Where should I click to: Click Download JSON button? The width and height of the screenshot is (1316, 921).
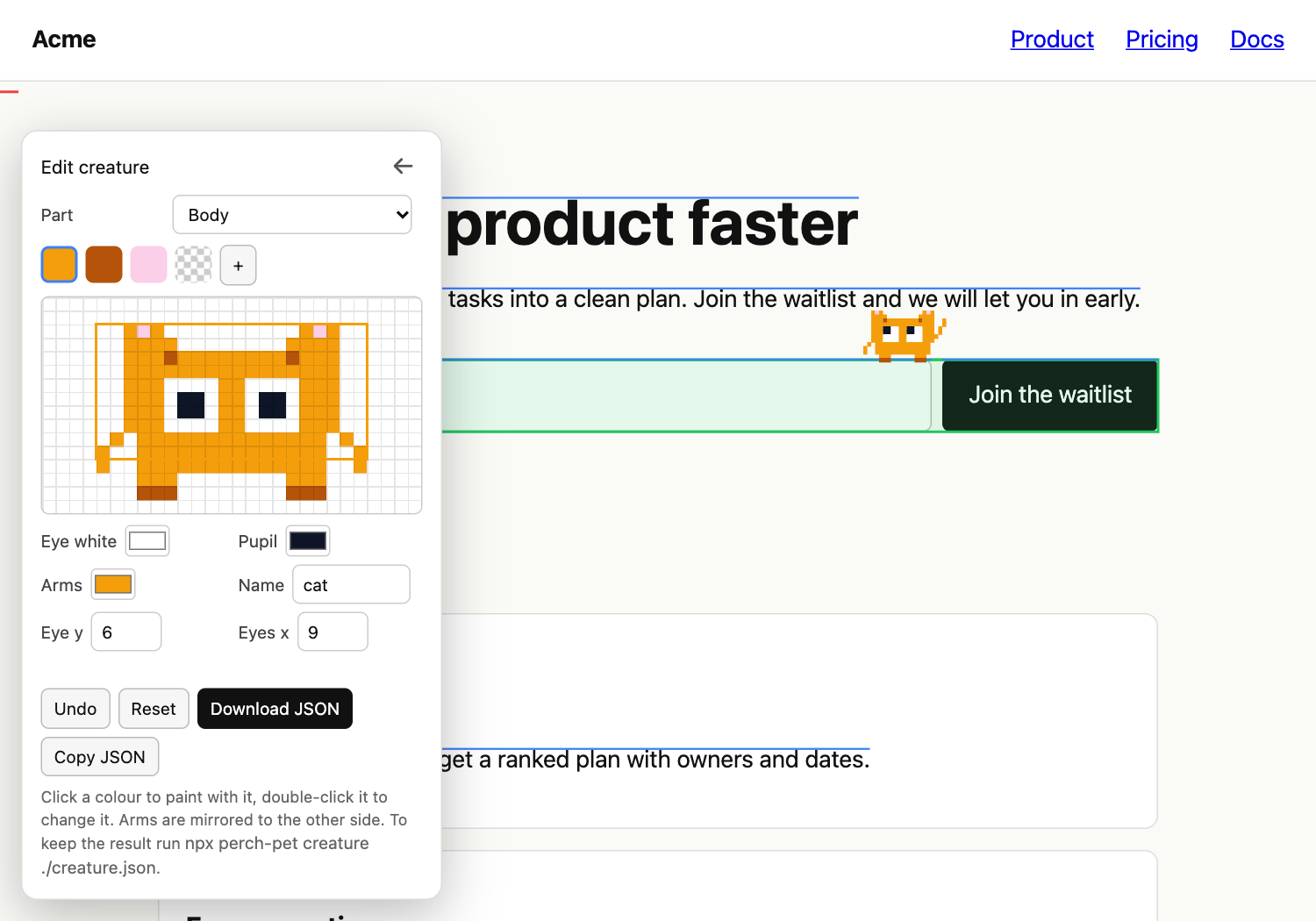[x=275, y=709]
